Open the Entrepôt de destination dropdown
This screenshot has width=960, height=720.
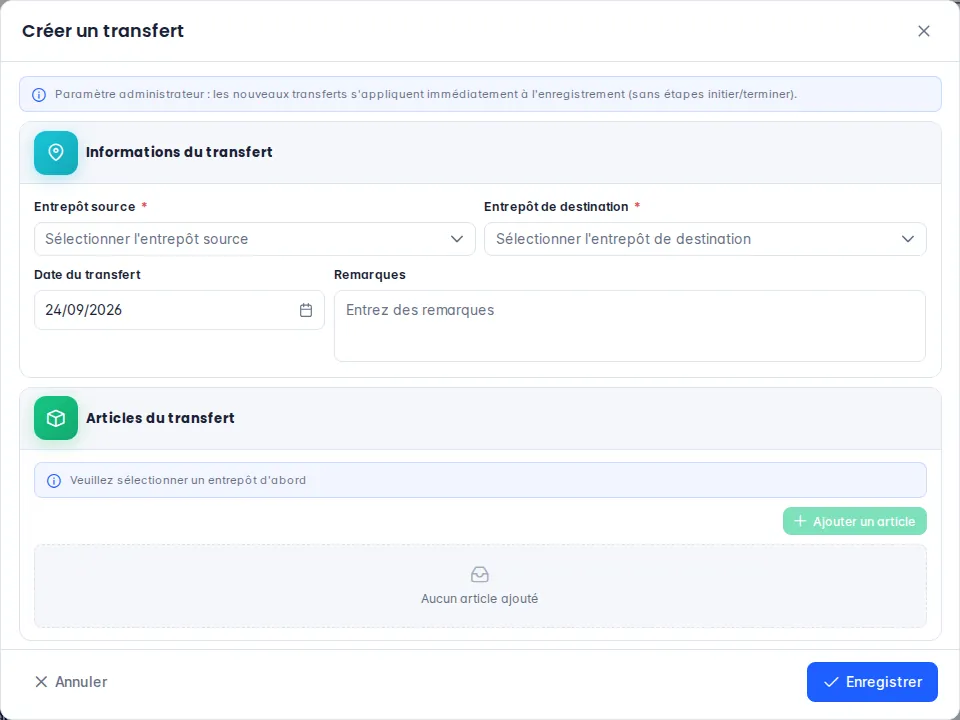pos(705,239)
